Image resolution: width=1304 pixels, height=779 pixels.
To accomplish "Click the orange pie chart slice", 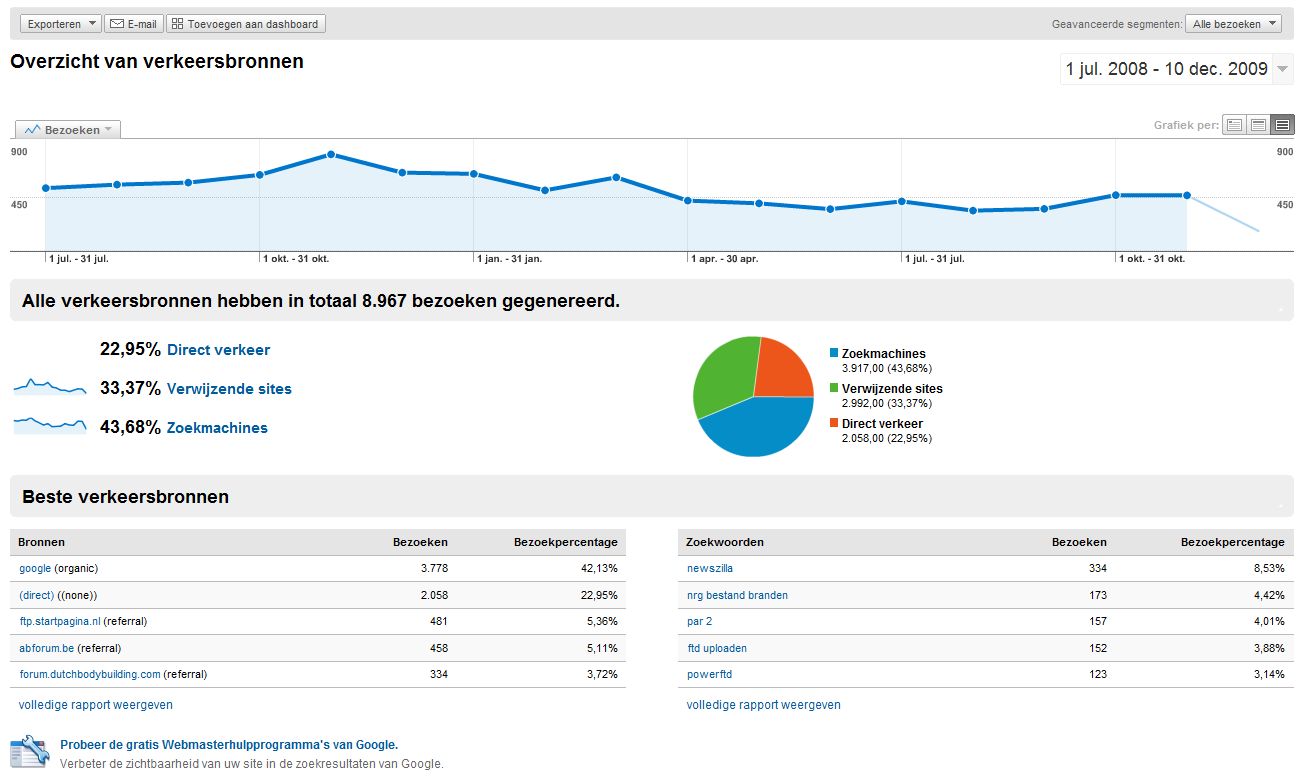I will click(x=785, y=368).
